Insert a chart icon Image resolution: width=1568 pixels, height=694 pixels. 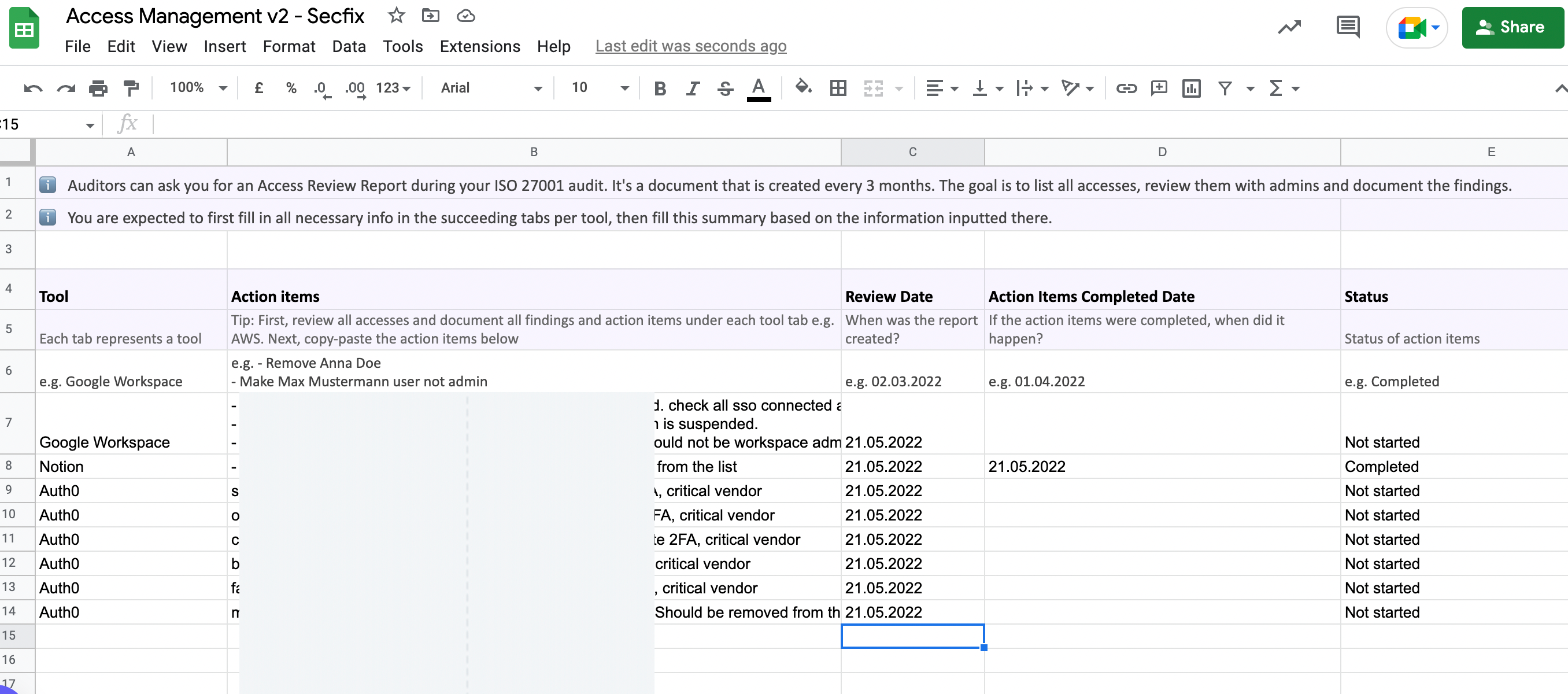pos(1191,88)
